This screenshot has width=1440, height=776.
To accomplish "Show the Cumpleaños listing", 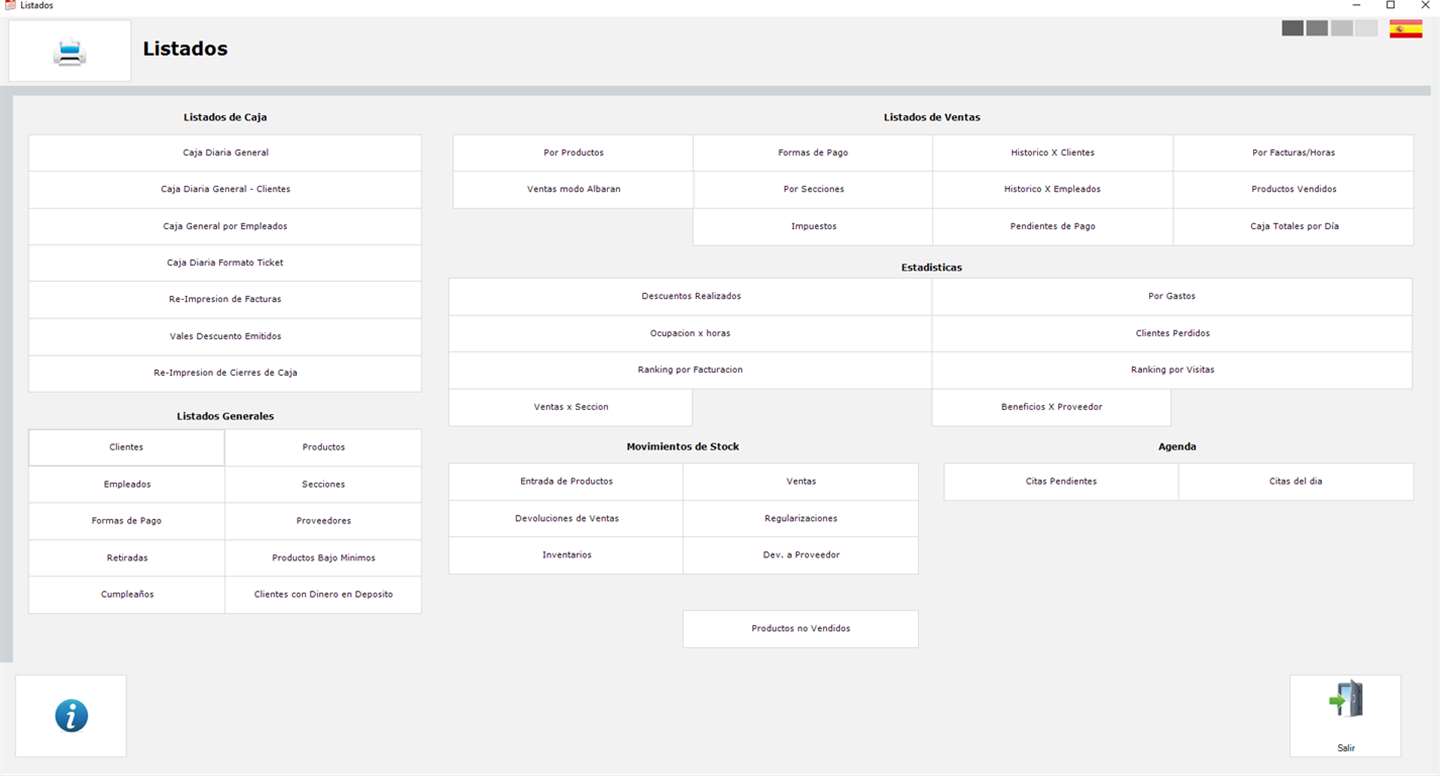I will pyautogui.click(x=127, y=594).
